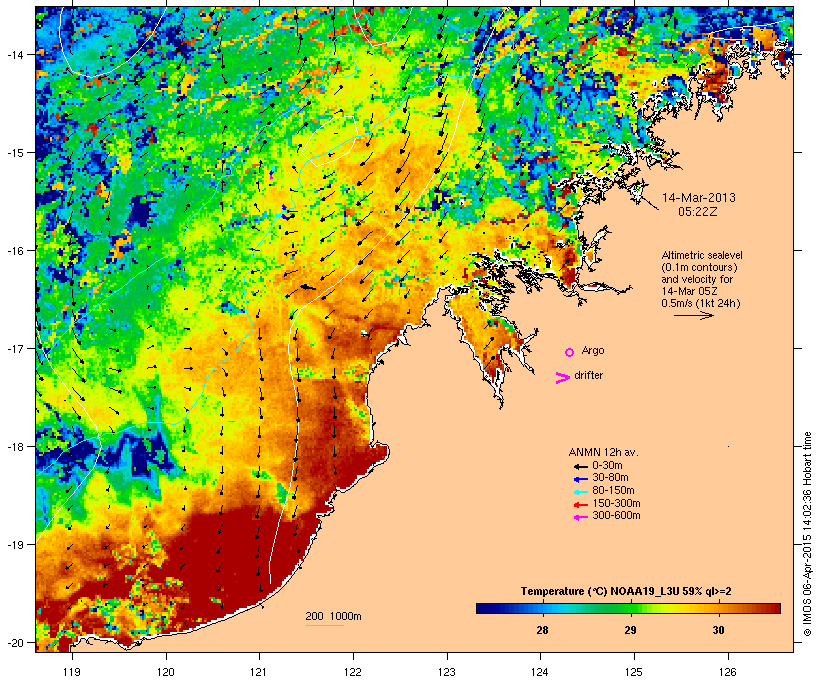Click the Altimetric sealevel text
820x680 pixels.
[702, 255]
